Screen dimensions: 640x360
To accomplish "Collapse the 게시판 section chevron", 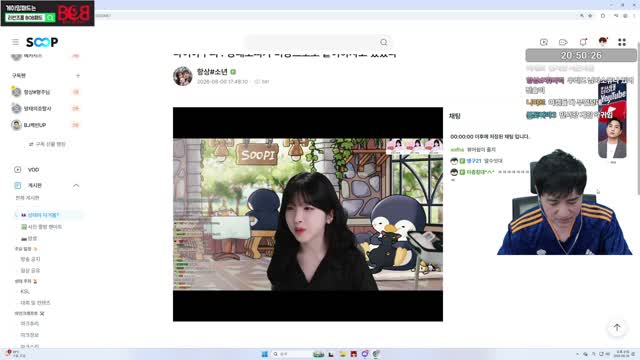I will [76, 185].
